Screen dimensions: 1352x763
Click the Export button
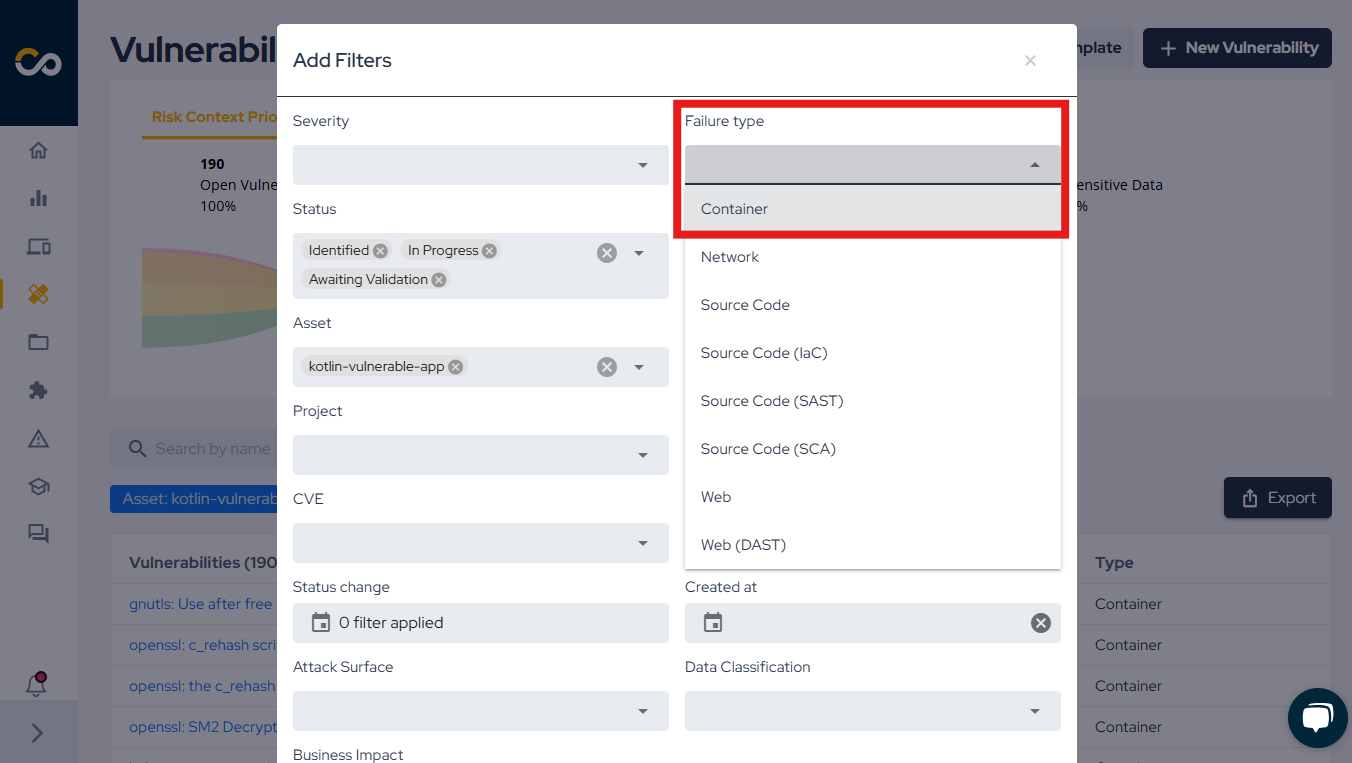click(x=1277, y=498)
